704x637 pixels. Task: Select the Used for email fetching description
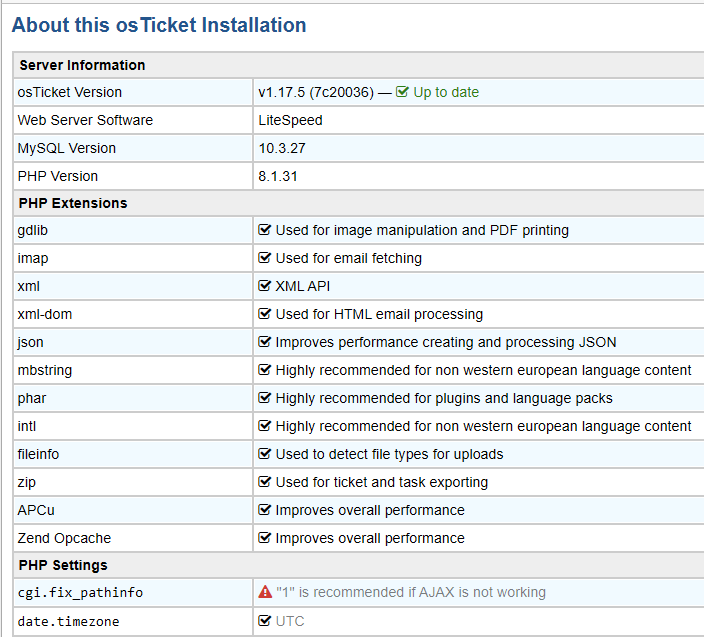pos(348,259)
